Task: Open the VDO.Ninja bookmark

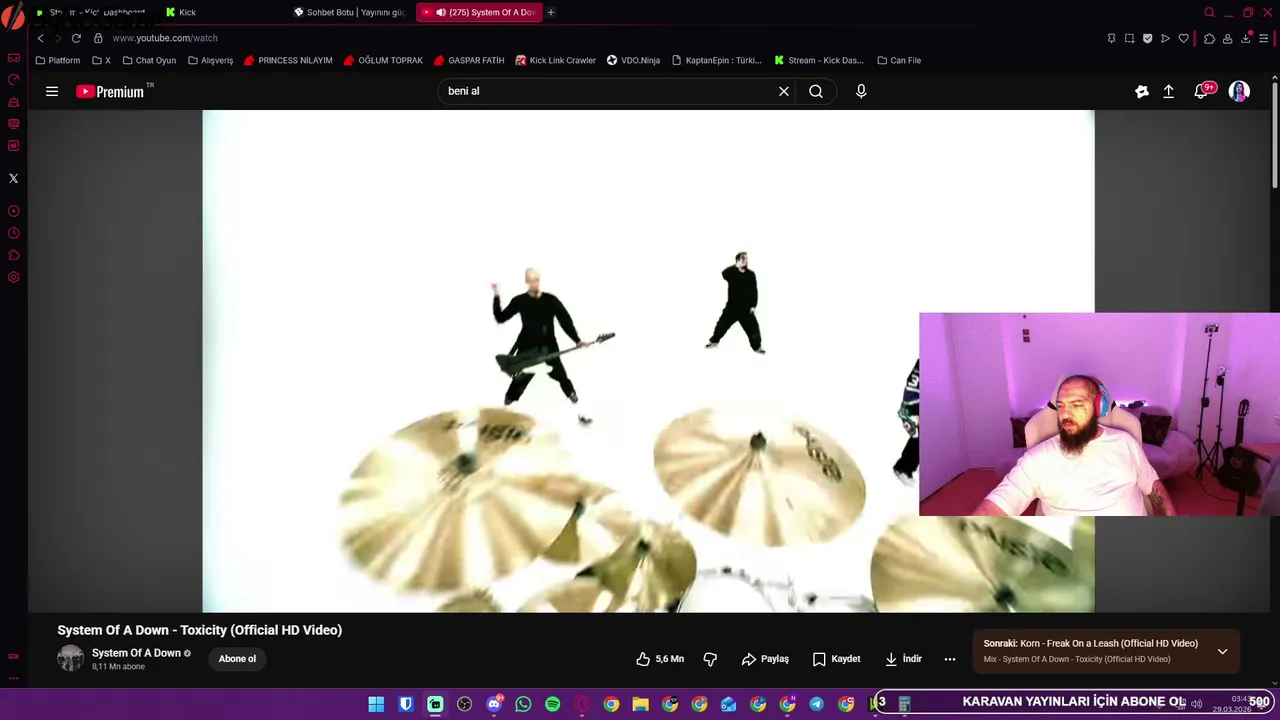Action: [x=633, y=60]
